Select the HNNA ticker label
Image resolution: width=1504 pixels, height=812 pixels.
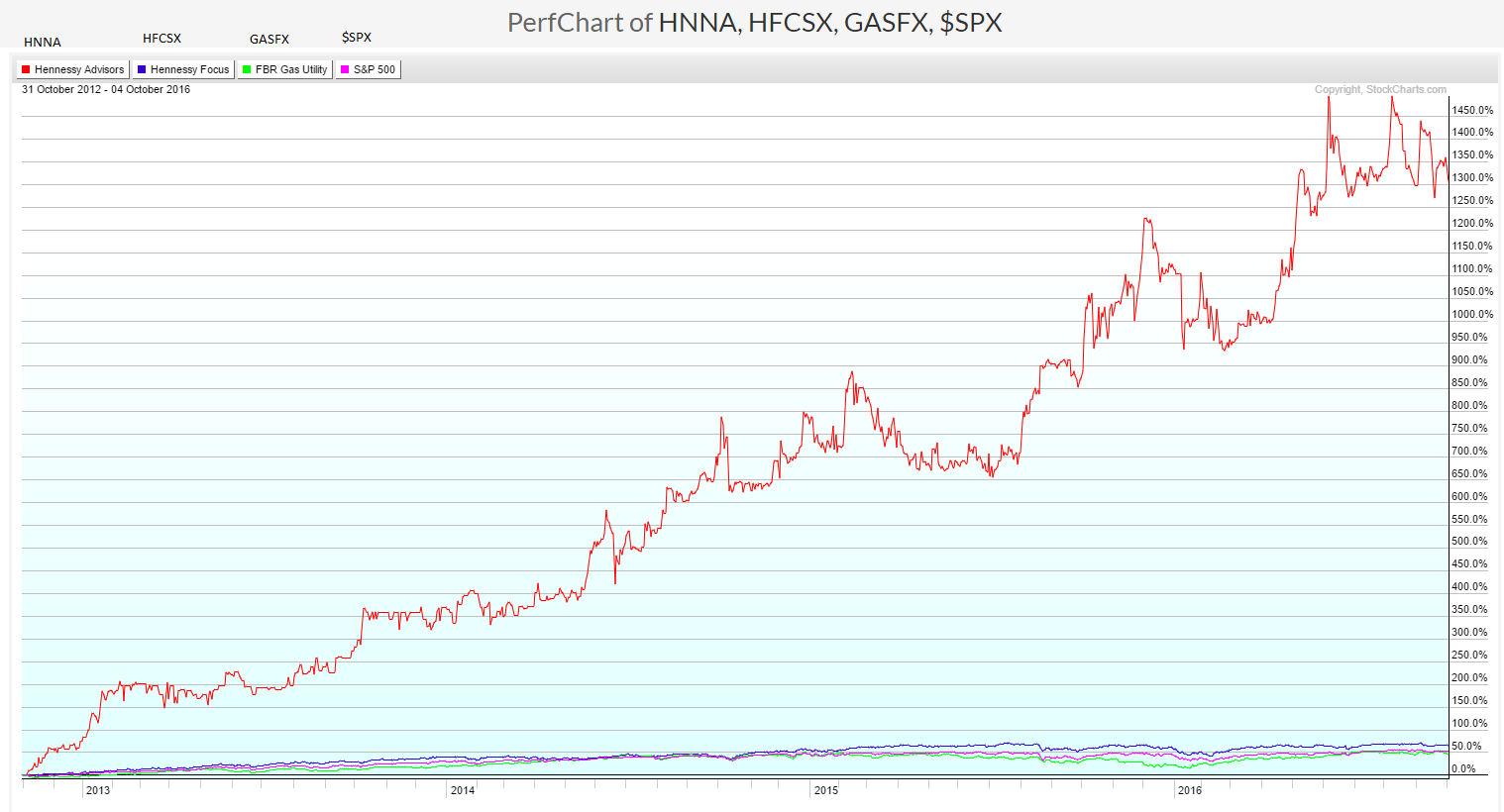pyautogui.click(x=43, y=42)
